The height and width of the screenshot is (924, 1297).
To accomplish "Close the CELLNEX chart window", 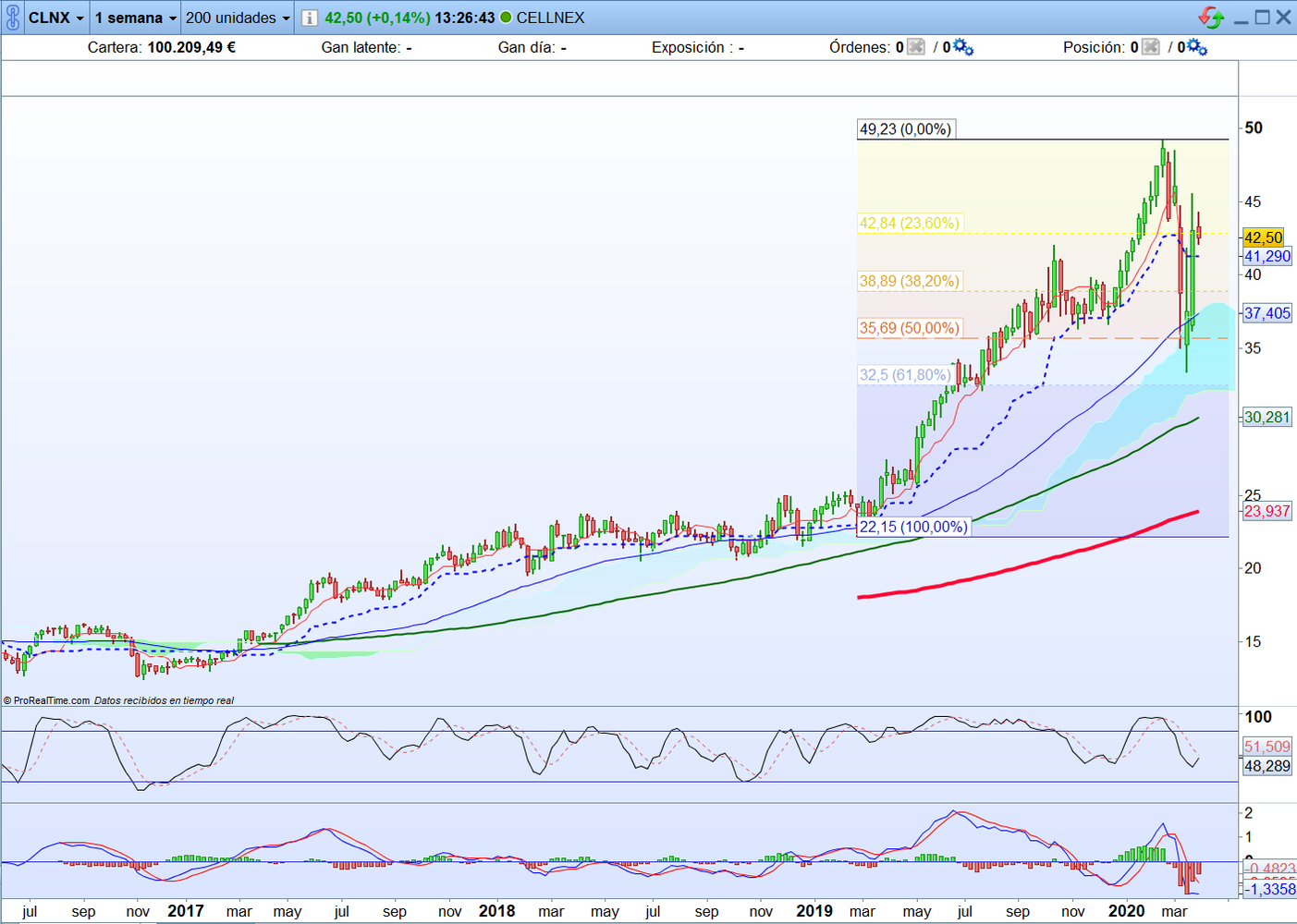I will 1284,18.
